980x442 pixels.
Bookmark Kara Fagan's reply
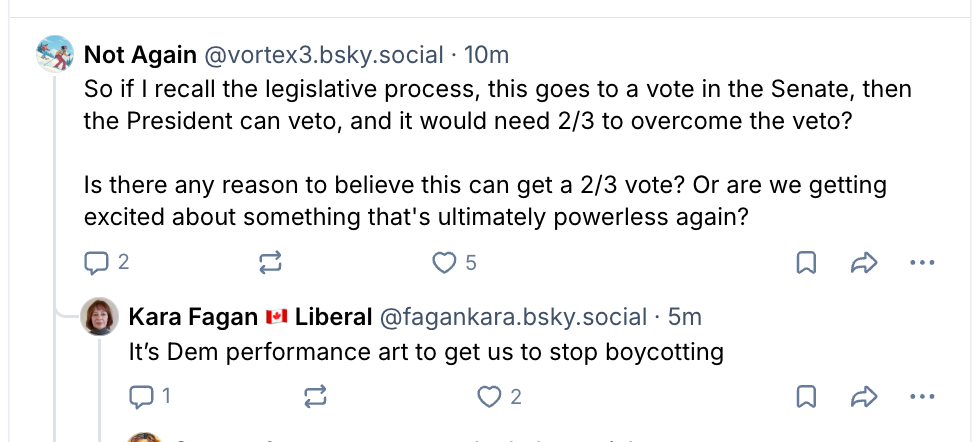[806, 397]
